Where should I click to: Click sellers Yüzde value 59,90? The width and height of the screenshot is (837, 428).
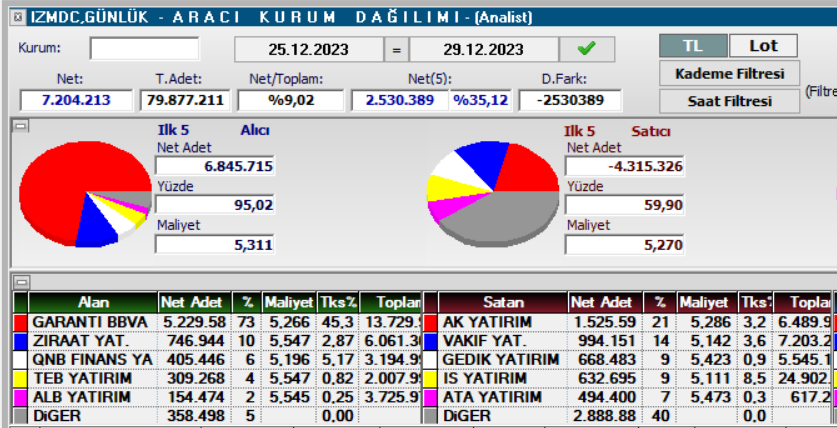[x=625, y=205]
